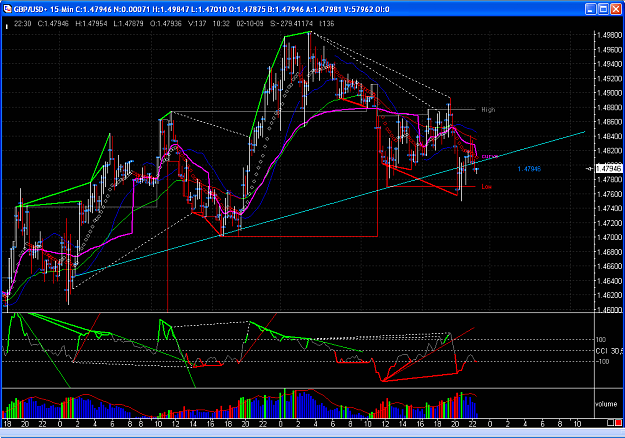Click the red 'Low' level label

[x=486, y=187]
